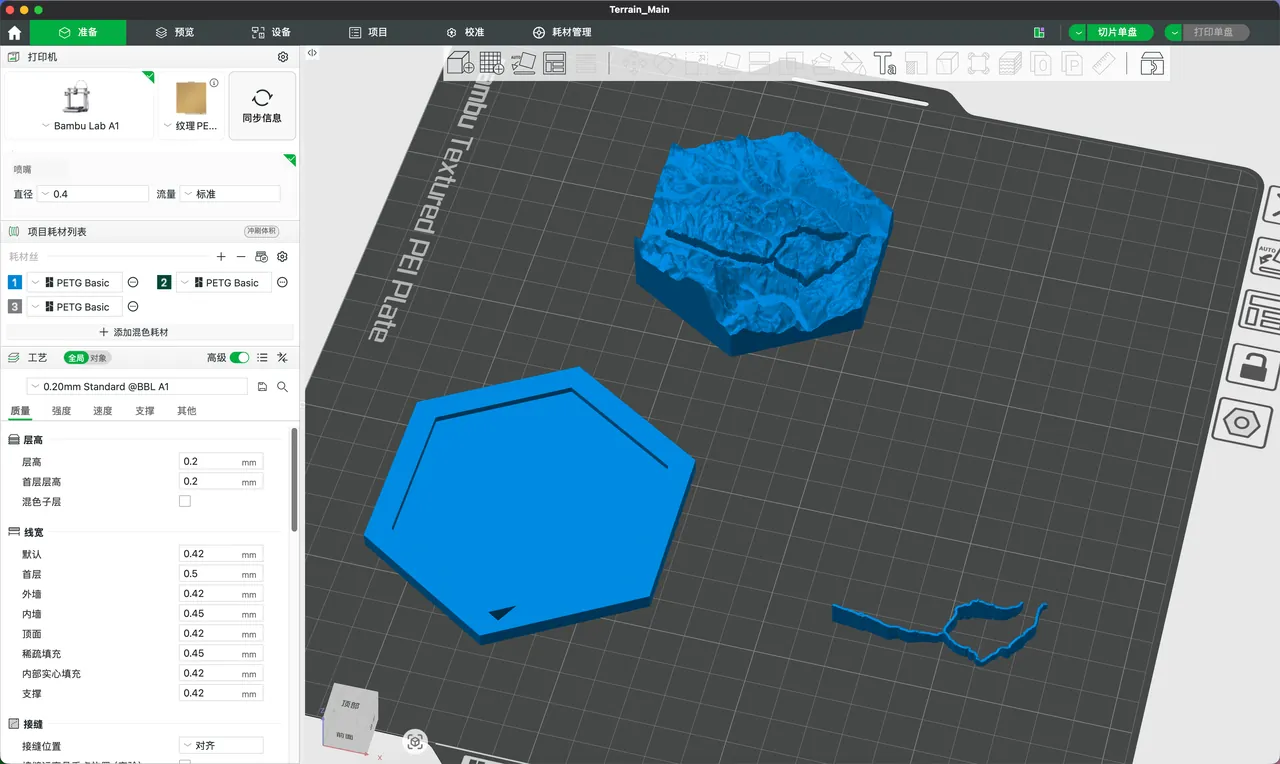1280x764 pixels.
Task: Select the 其他 settings tab
Action: click(x=187, y=411)
